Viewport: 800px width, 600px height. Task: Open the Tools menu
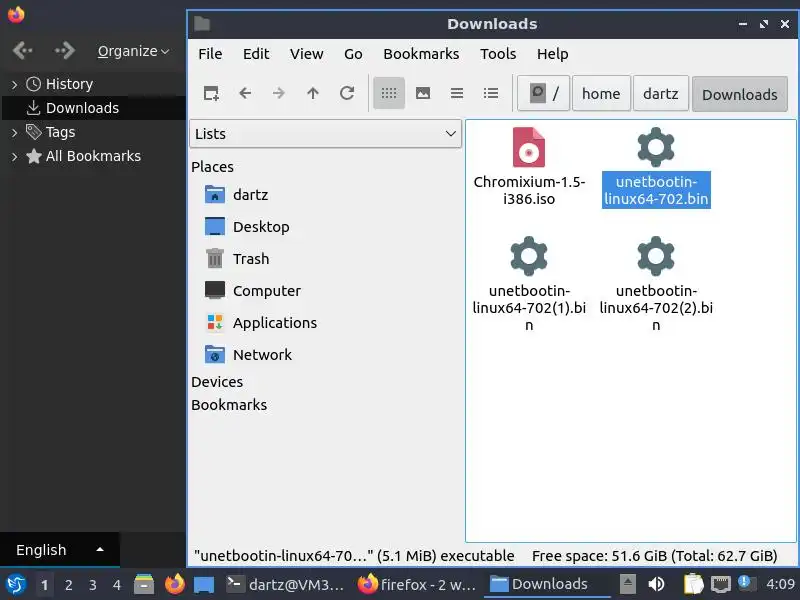[x=498, y=54]
